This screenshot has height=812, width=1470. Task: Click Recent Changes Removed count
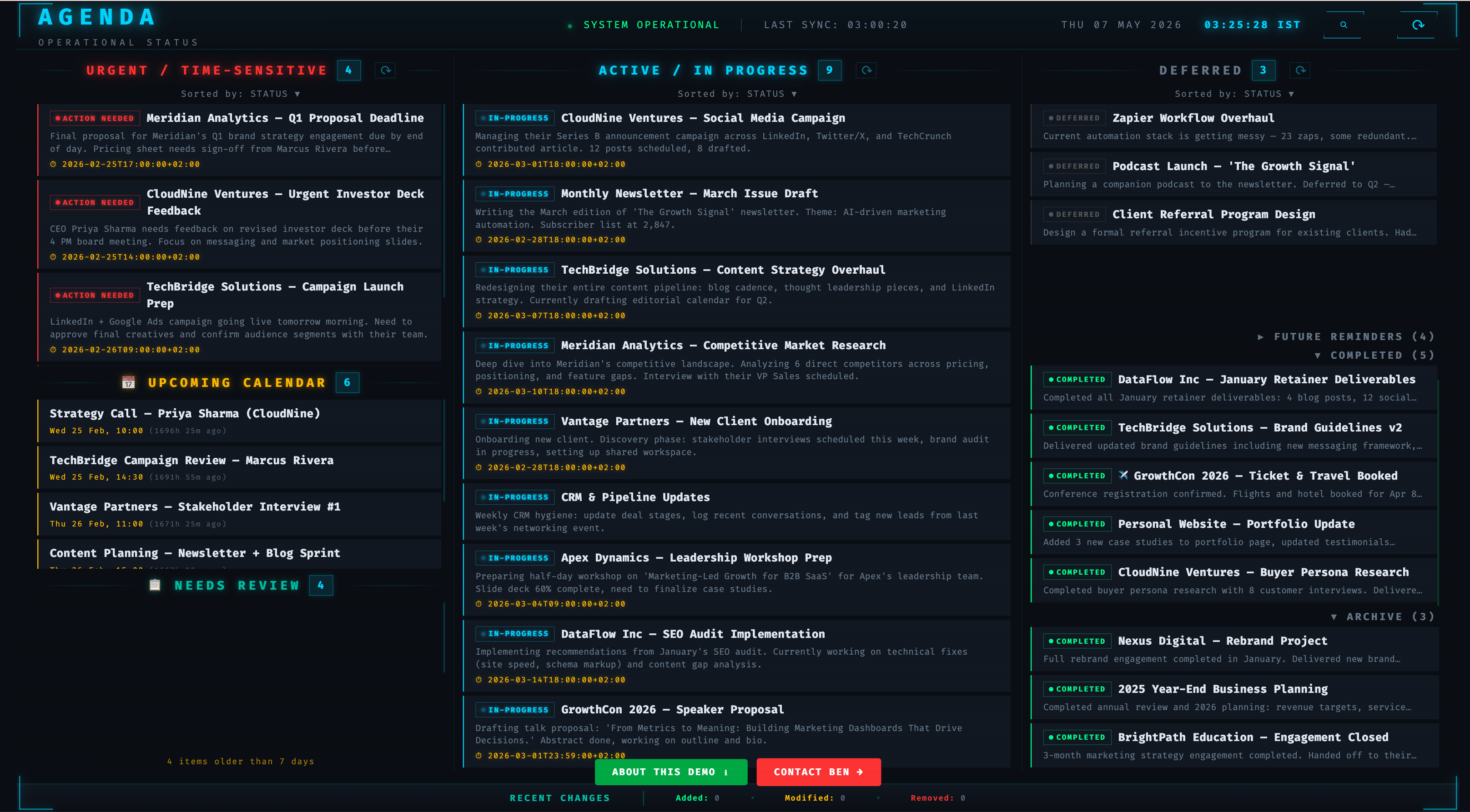937,798
